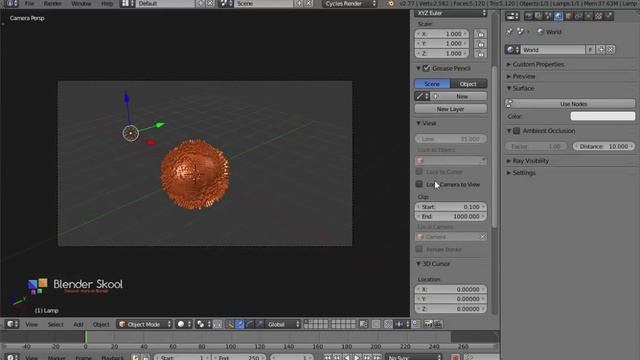This screenshot has height=360, width=640.
Task: Click the world Color swatch
Action: pos(602,116)
